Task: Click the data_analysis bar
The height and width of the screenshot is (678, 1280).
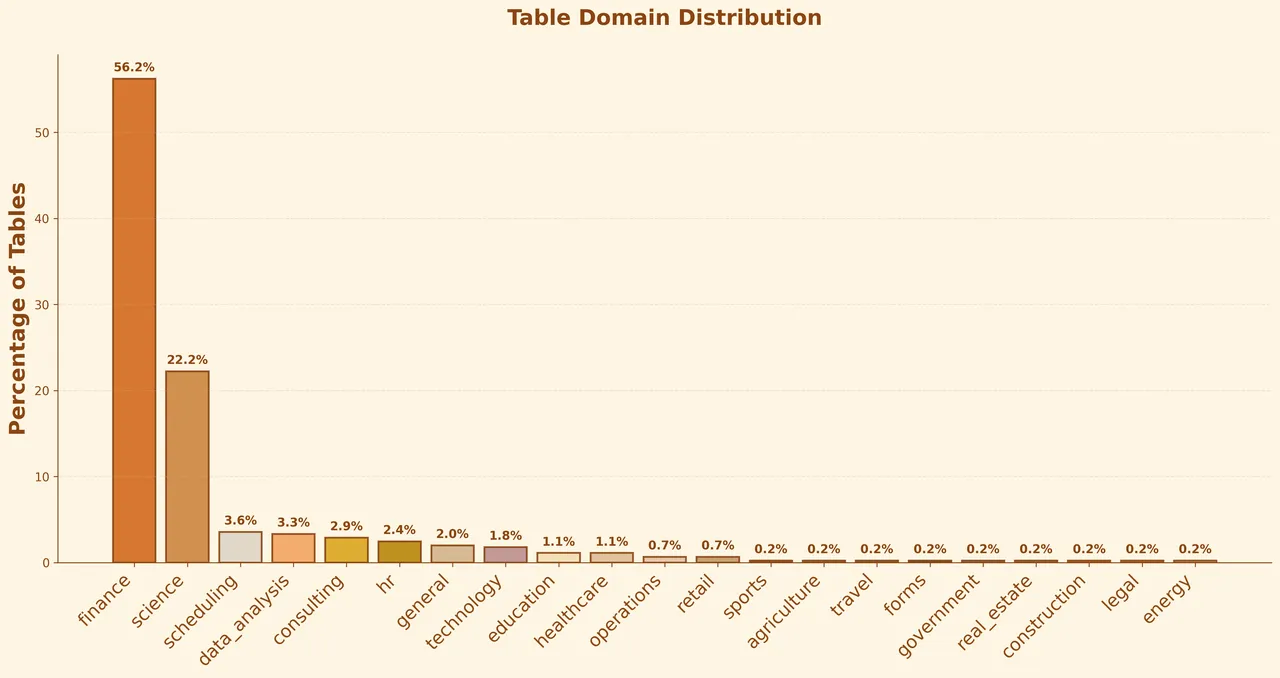Action: (293, 548)
